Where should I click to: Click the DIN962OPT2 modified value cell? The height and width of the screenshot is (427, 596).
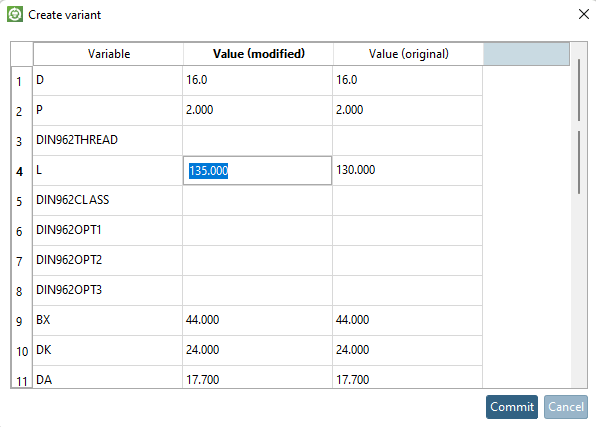pos(257,260)
